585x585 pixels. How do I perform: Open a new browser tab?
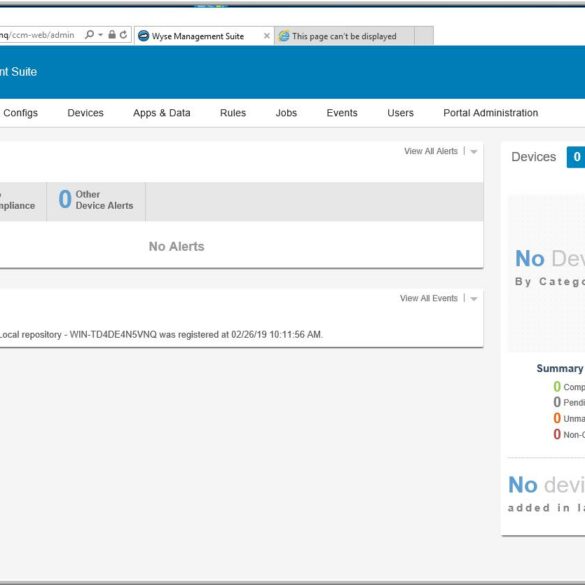pos(424,36)
